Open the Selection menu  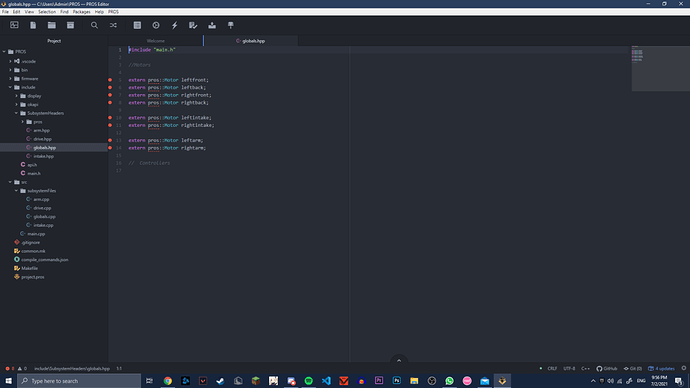(x=47, y=12)
